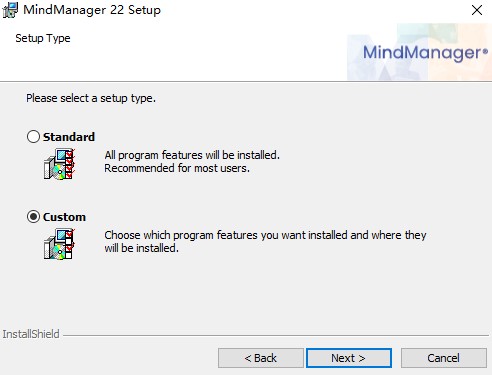Click the Custom setup installer icon
This screenshot has height=375, width=492.
coord(59,244)
